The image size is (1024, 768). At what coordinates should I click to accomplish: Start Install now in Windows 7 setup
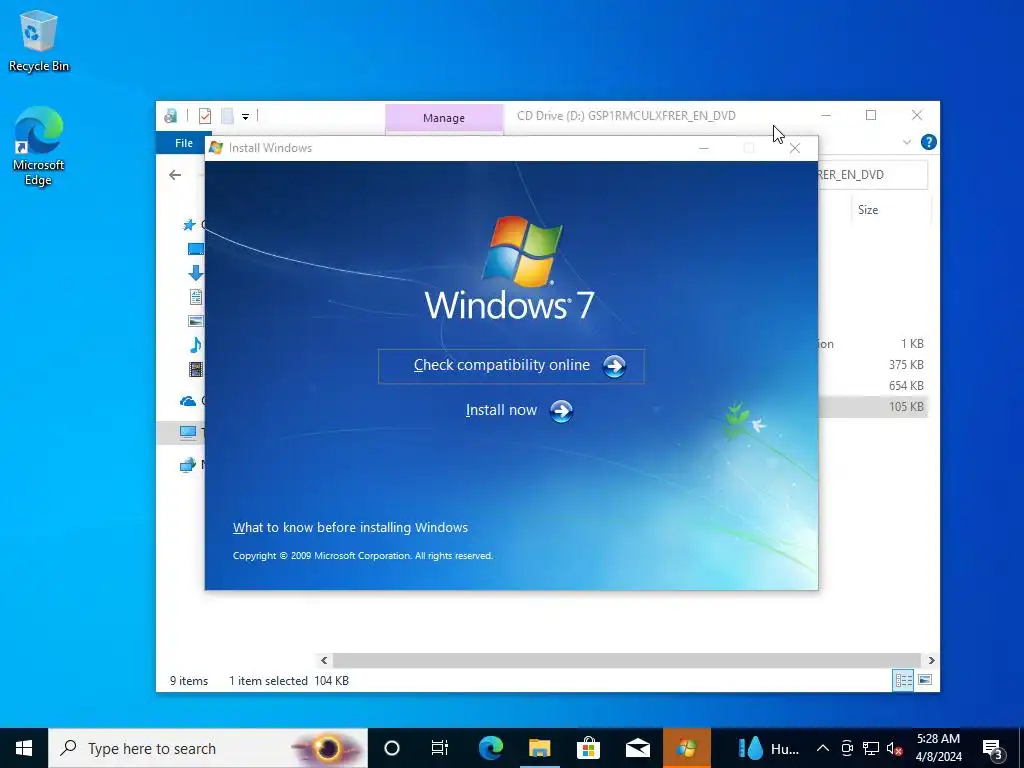click(x=519, y=411)
